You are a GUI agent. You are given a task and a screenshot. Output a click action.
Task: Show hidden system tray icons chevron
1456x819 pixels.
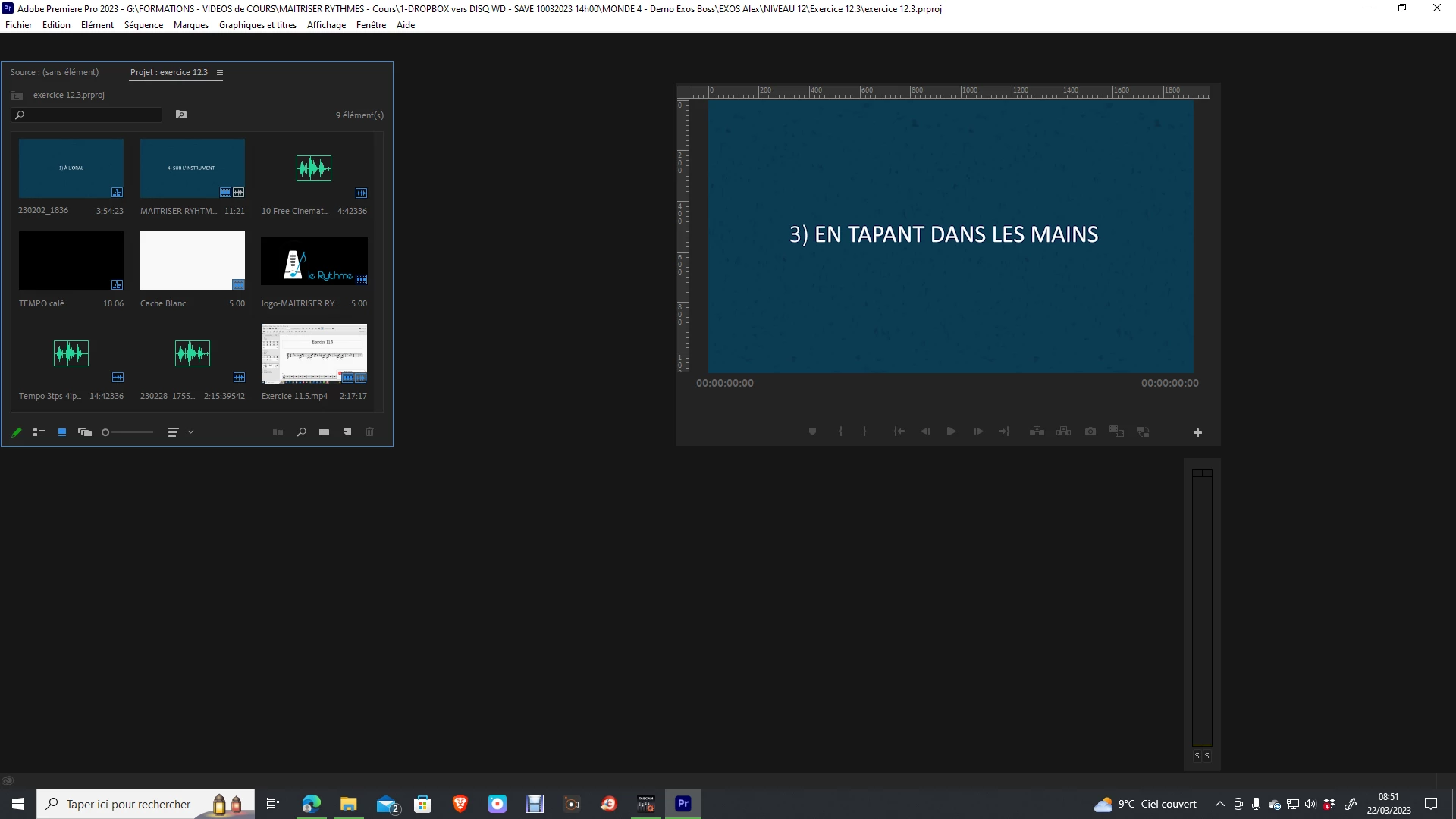[x=1219, y=804]
